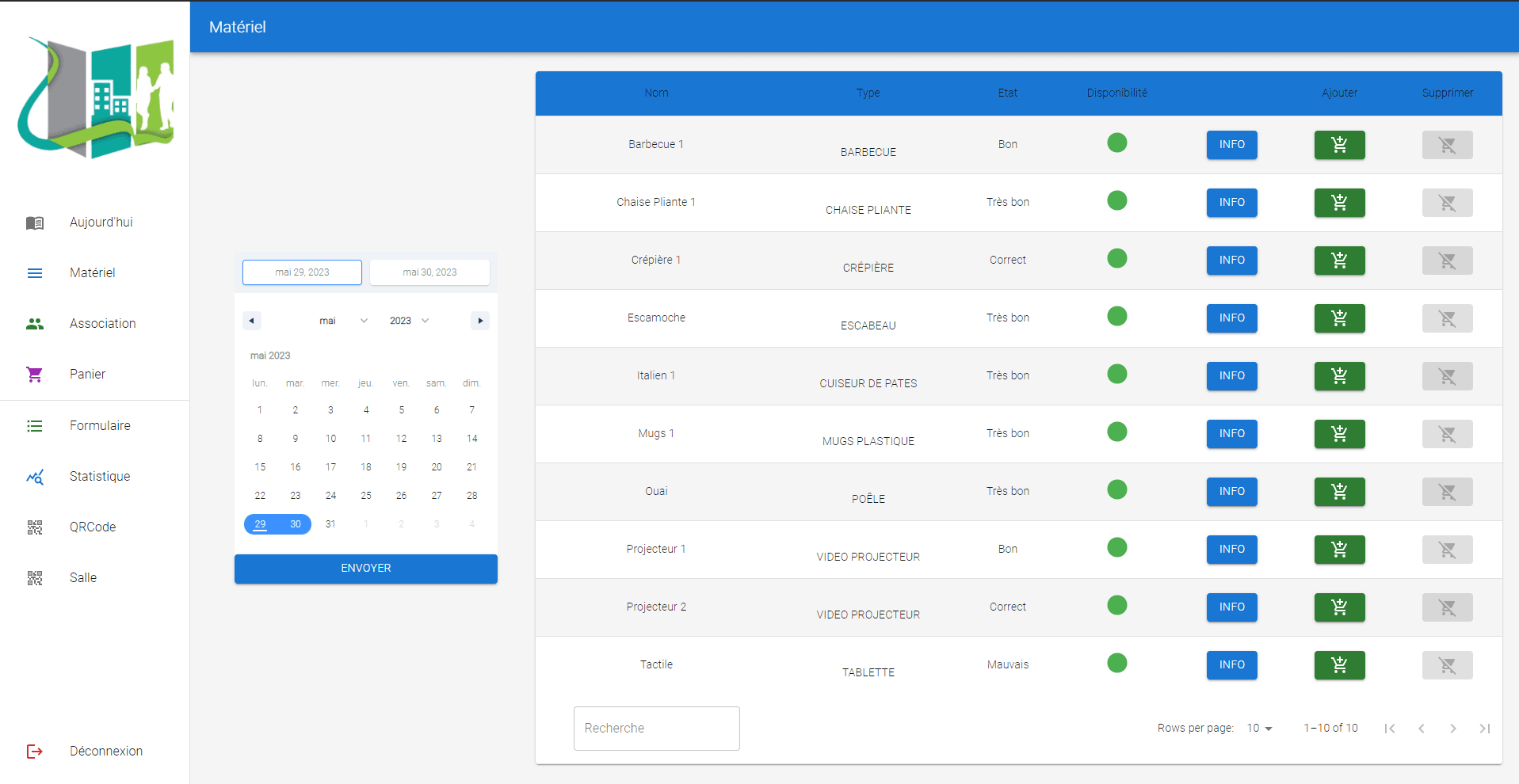Click the Panier shopping cart icon

coord(35,375)
